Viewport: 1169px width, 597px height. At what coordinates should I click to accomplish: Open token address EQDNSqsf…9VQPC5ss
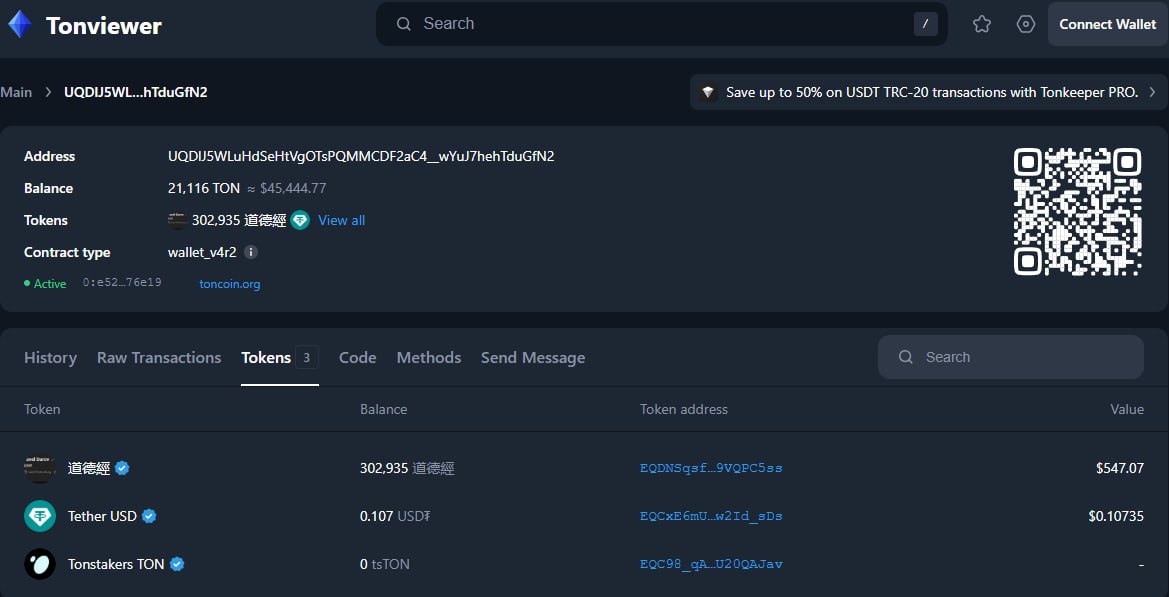point(711,468)
